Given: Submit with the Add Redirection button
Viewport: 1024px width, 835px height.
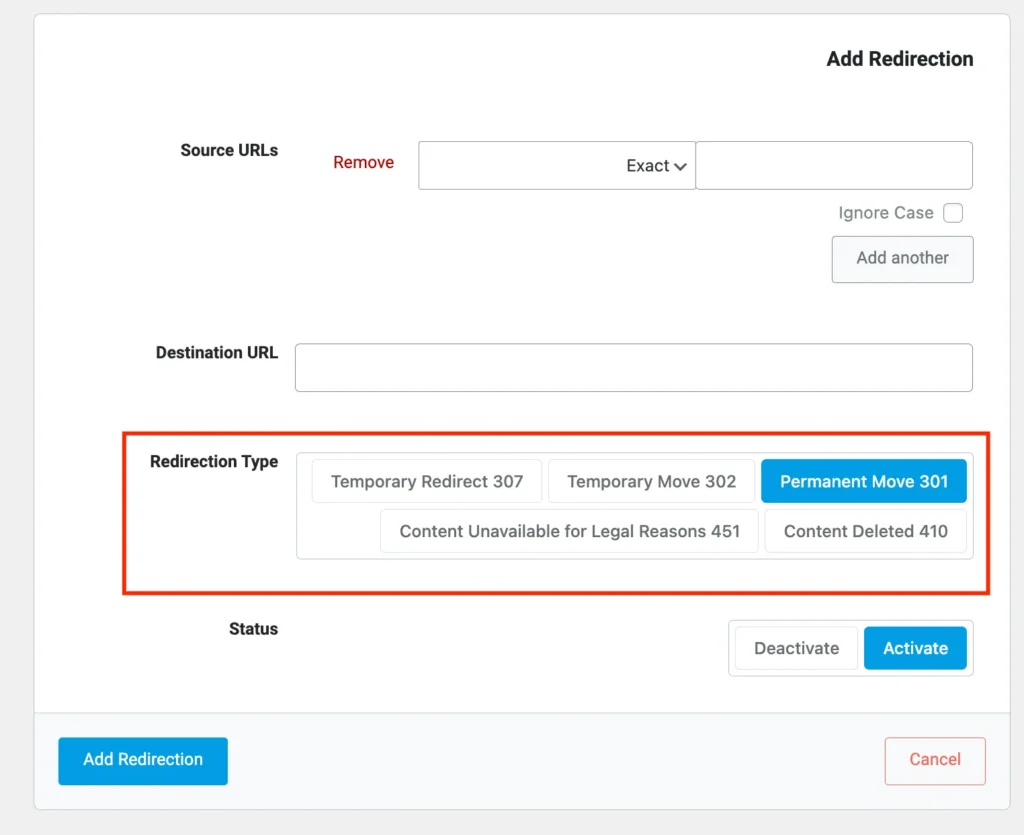Looking at the screenshot, I should coord(143,761).
